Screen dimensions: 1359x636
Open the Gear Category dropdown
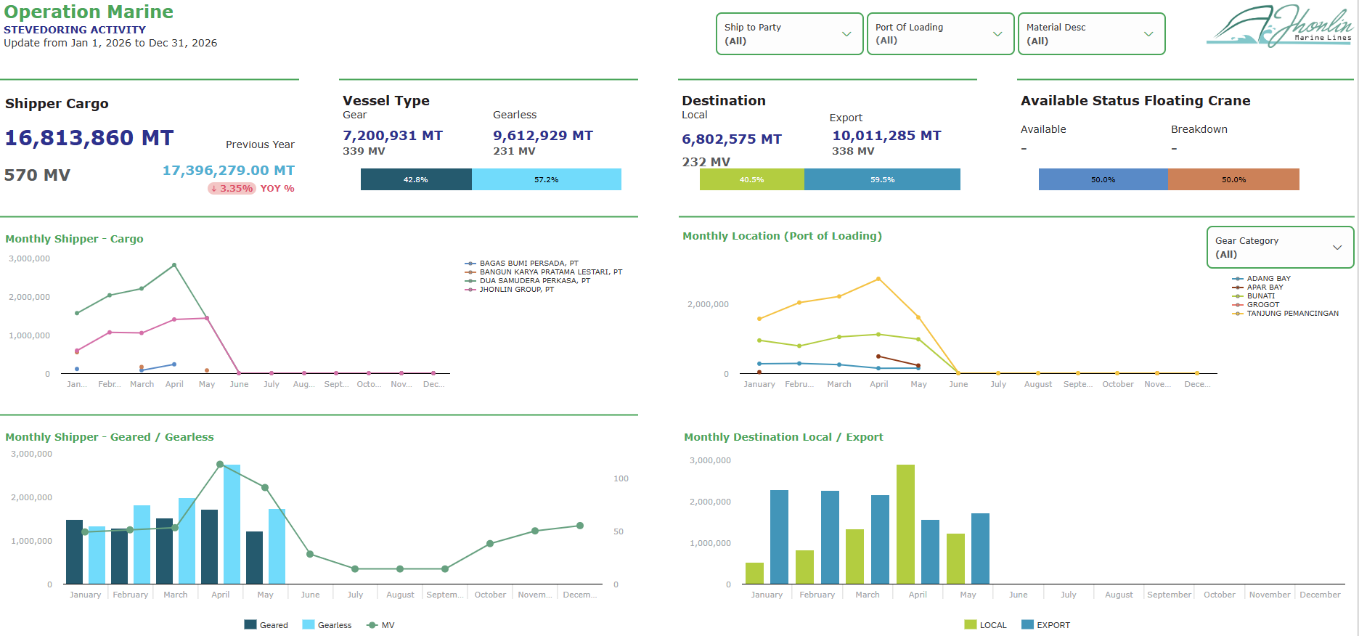[x=1280, y=247]
